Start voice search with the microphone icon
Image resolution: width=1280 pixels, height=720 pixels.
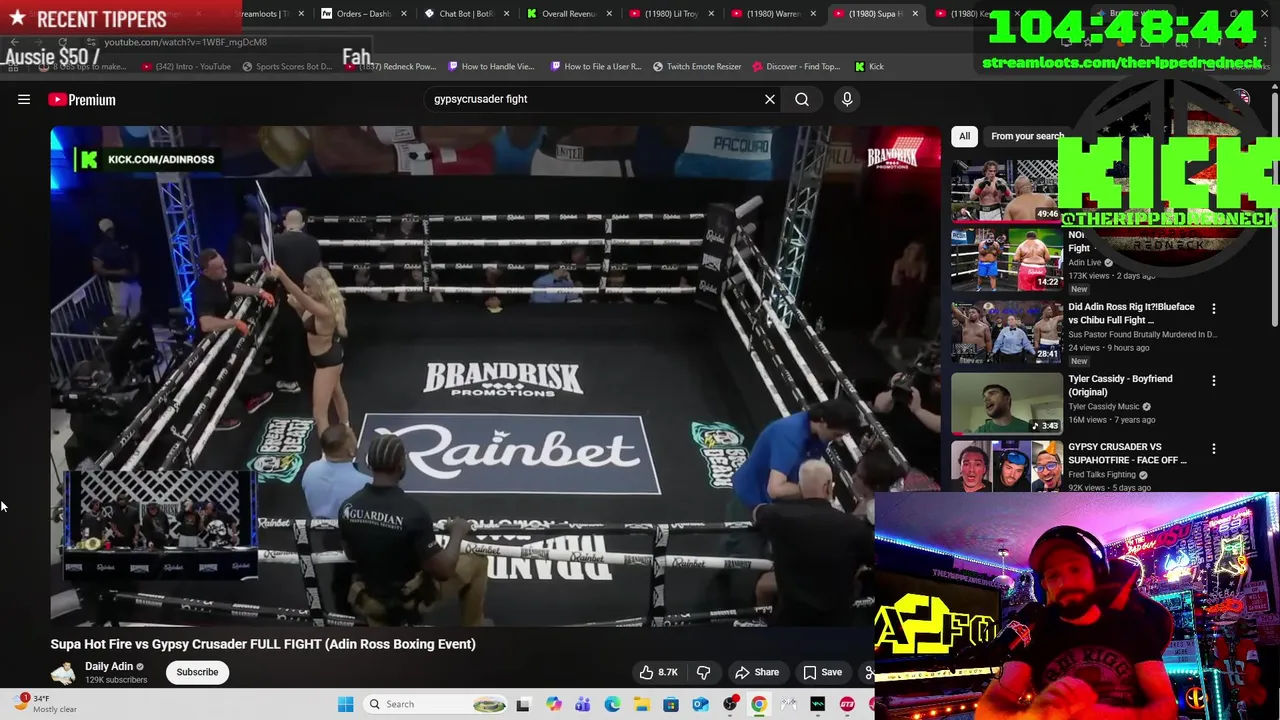pos(847,99)
